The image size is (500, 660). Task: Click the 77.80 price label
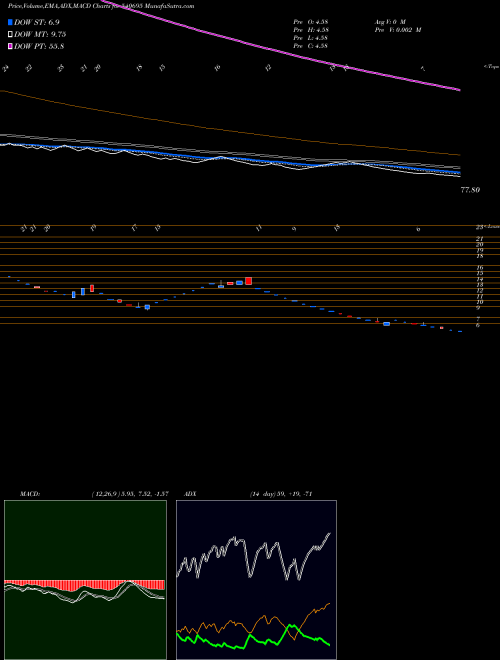[x=470, y=190]
